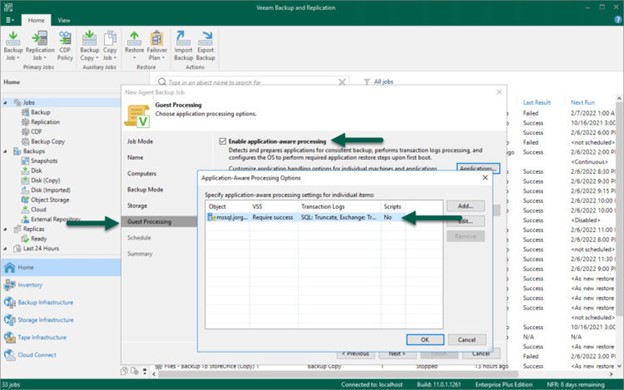This screenshot has width=624, height=390.
Task: Sort by Transaction Logs column header
Action: point(339,207)
